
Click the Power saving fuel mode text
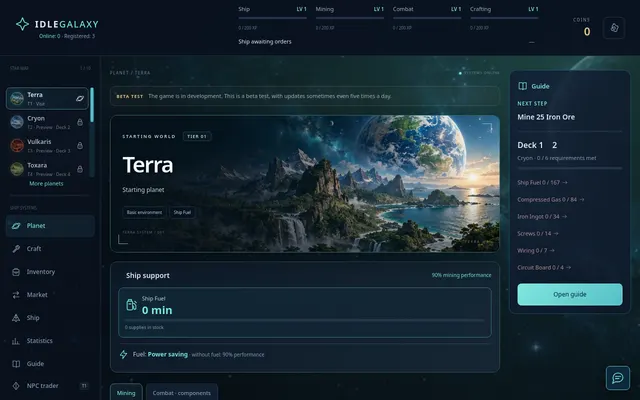[x=167, y=354]
